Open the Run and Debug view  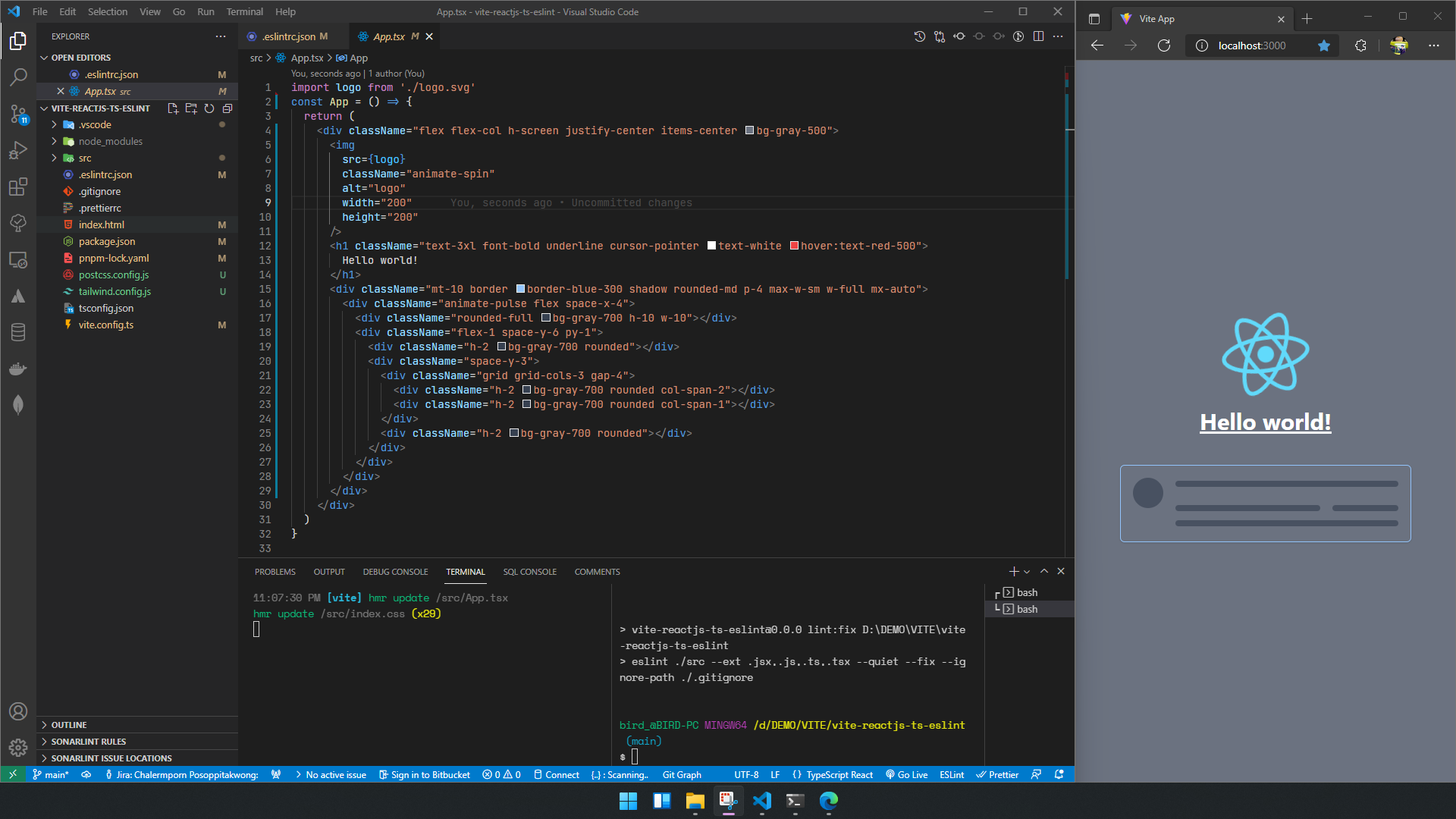pyautogui.click(x=18, y=150)
